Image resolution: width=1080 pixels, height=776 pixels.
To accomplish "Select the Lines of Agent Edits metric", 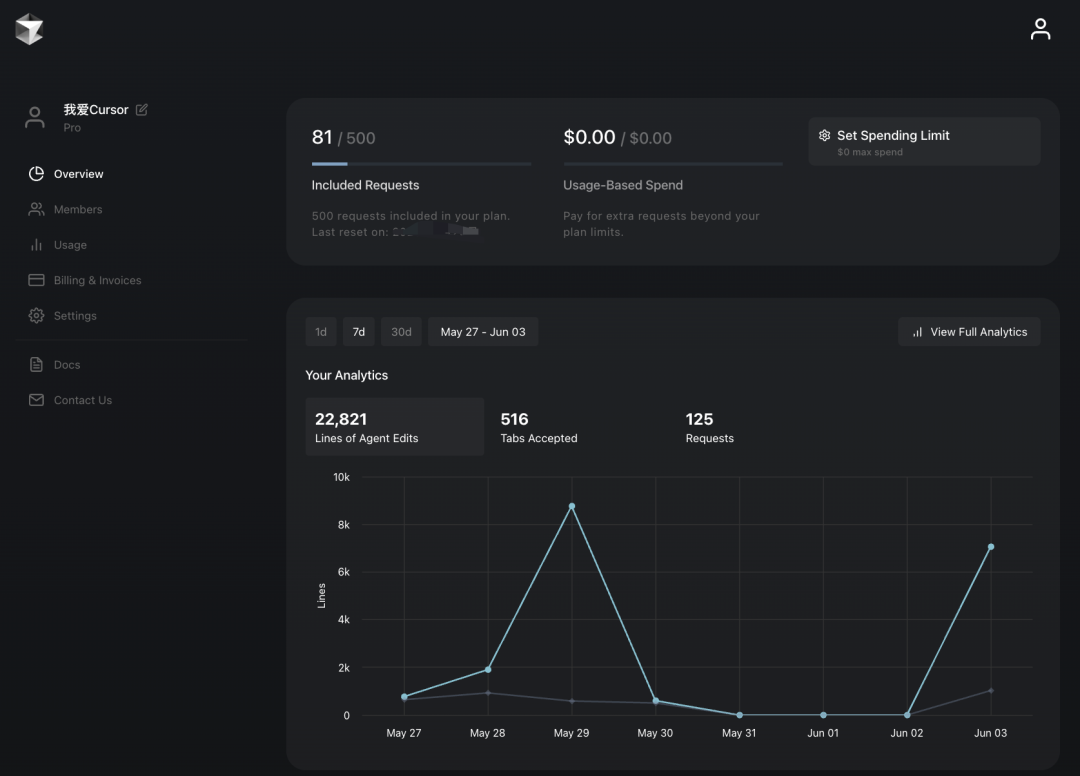I will (x=394, y=427).
